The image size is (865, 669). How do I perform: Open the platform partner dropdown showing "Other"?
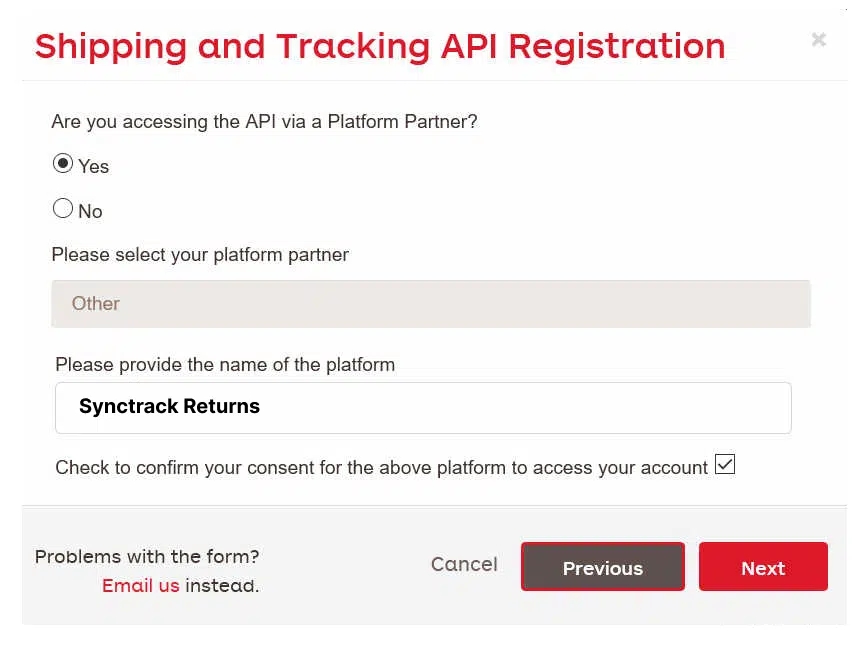tap(431, 304)
